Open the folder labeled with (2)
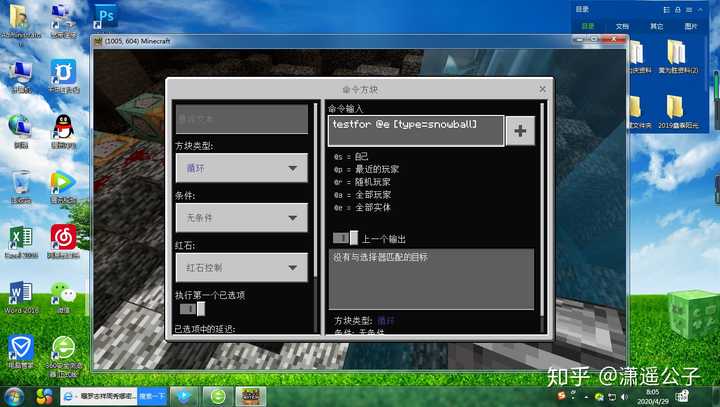Viewport: 720px width, 407px height. 678,57
